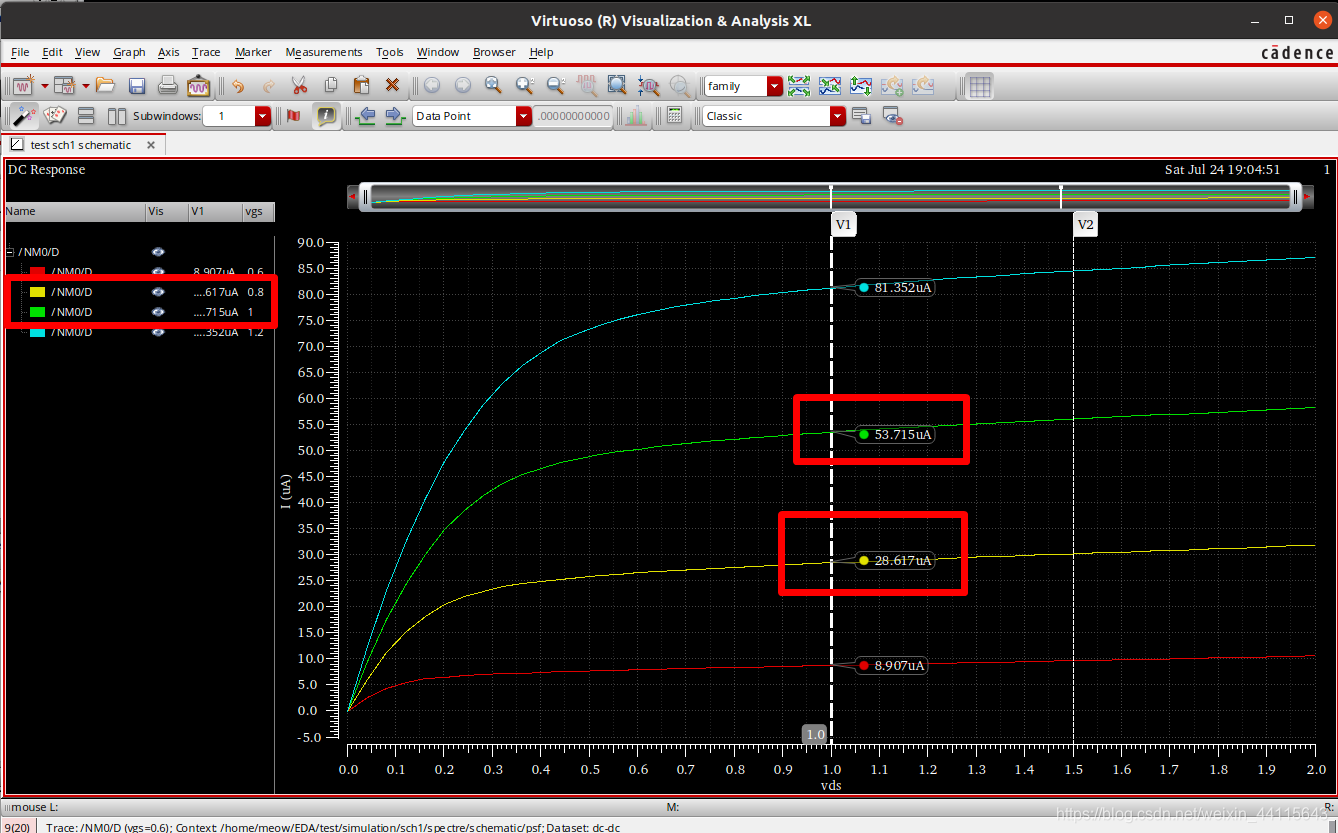Click the cyan vgs 1.2 color swatch

pyautogui.click(x=38, y=332)
